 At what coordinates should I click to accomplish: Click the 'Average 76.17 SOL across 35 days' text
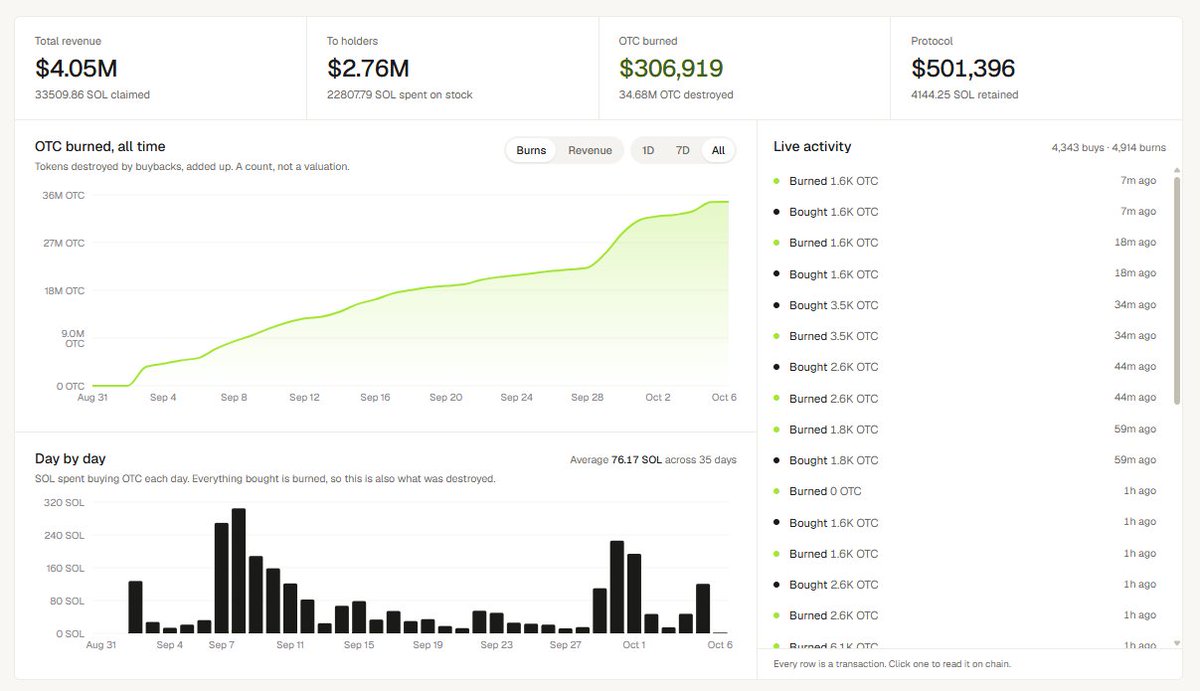652,460
